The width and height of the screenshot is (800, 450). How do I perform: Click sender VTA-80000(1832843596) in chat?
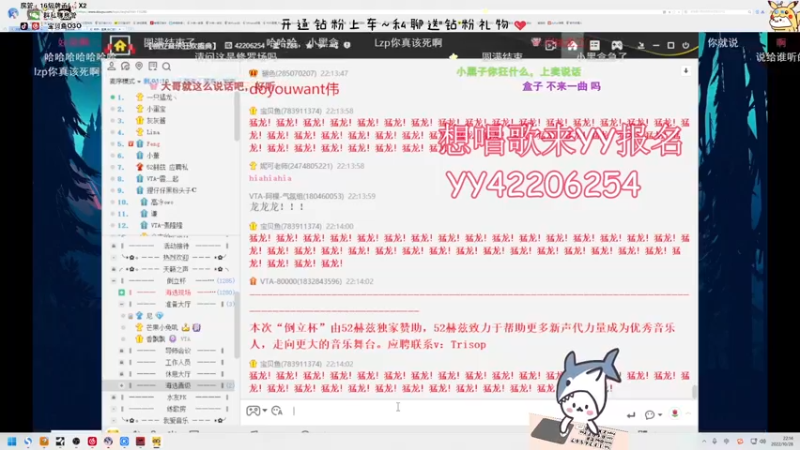pyautogui.click(x=301, y=281)
